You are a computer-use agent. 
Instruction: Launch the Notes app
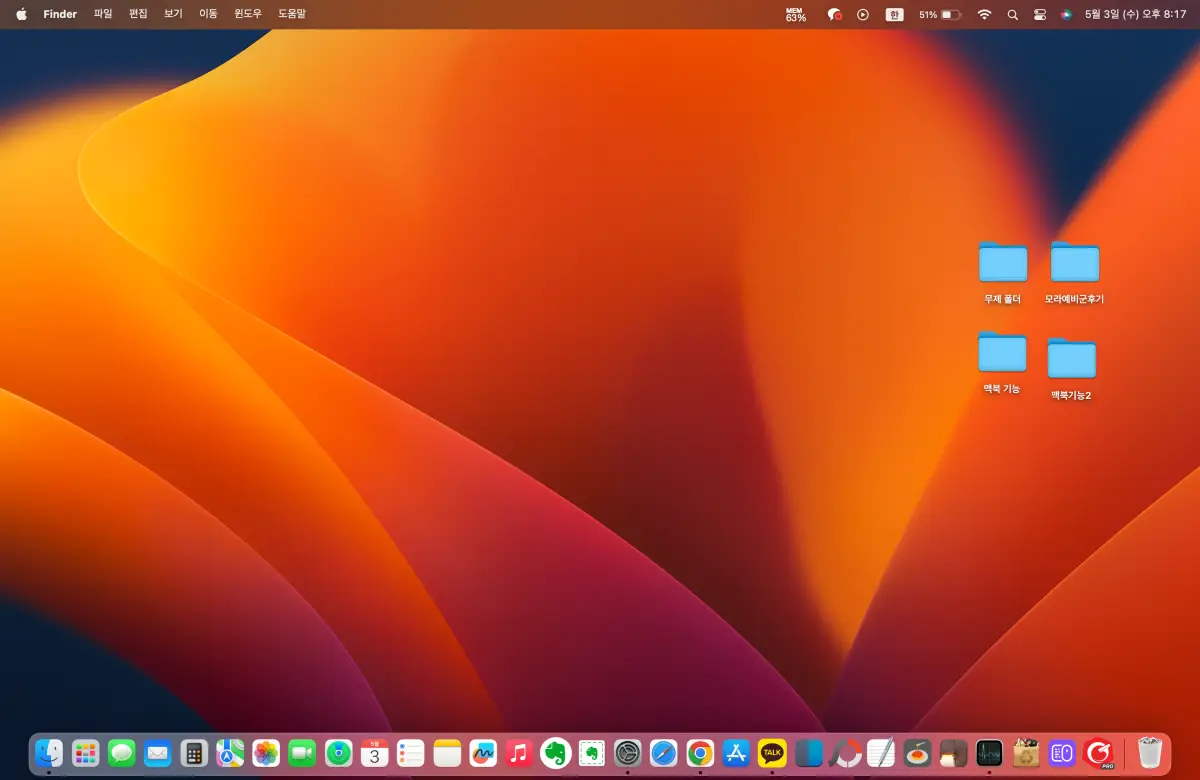[446, 753]
